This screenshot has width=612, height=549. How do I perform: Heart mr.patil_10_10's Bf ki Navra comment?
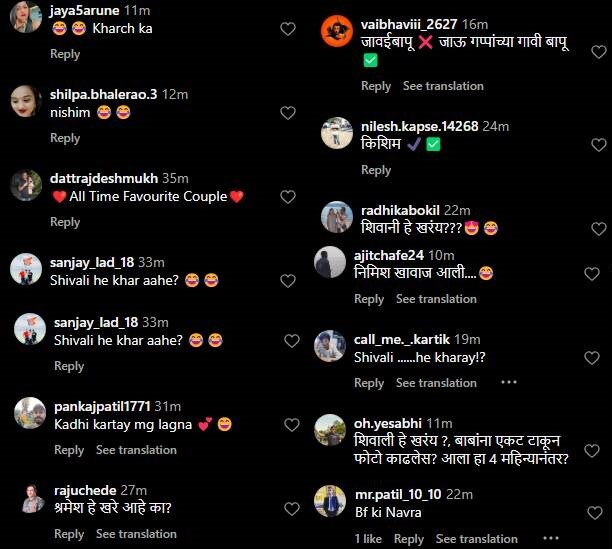point(595,513)
